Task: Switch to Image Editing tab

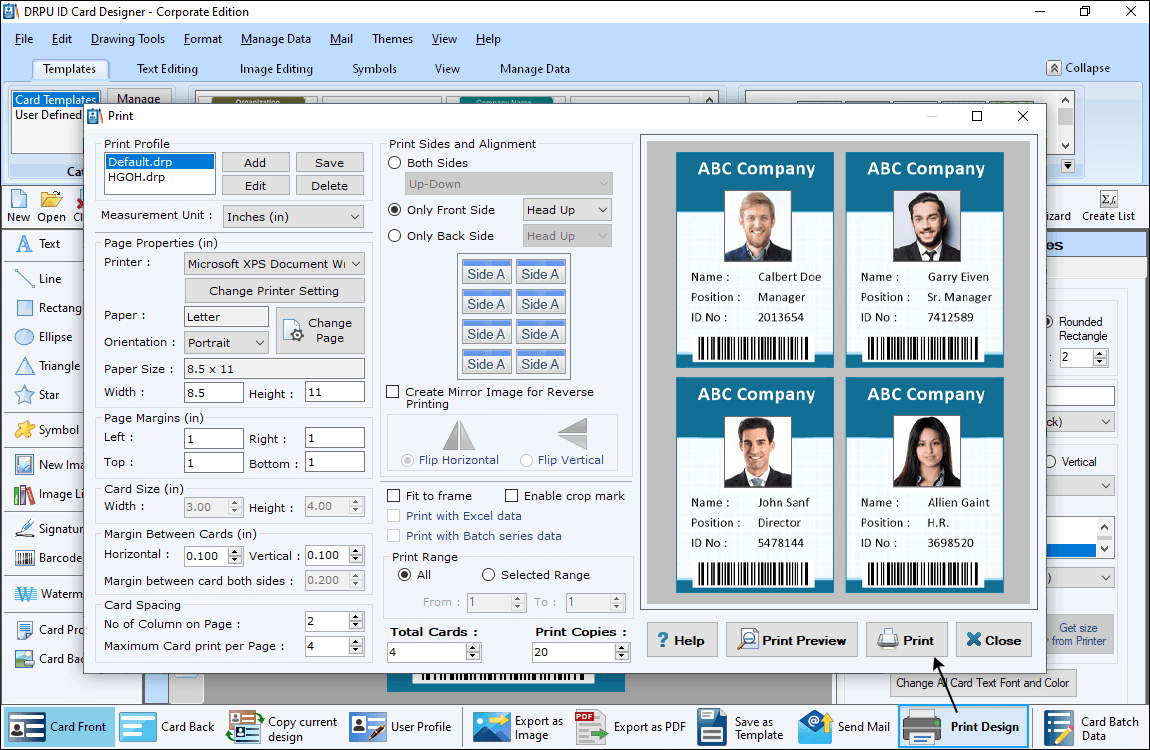Action: click(276, 69)
